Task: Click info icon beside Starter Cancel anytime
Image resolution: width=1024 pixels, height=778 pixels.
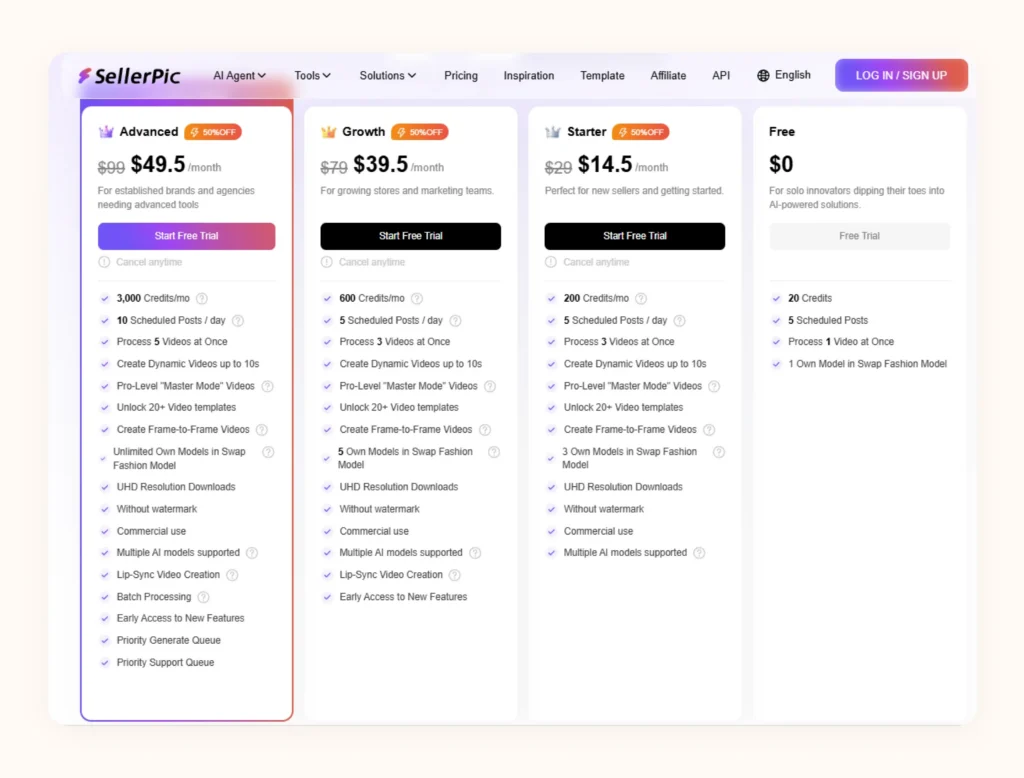Action: tap(551, 262)
